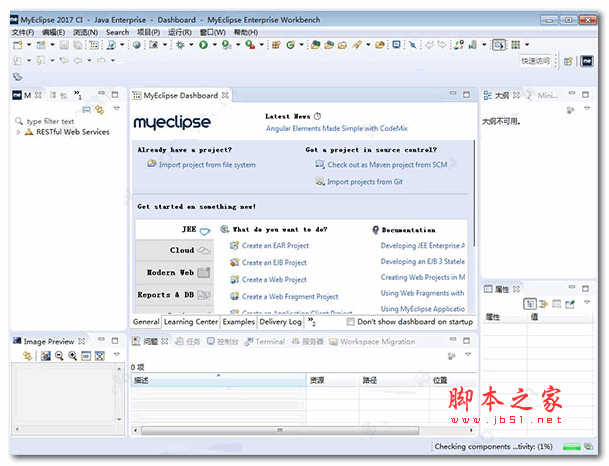This screenshot has height=466, width=609.
Task: Click Import project from file system link
Action: (207, 165)
